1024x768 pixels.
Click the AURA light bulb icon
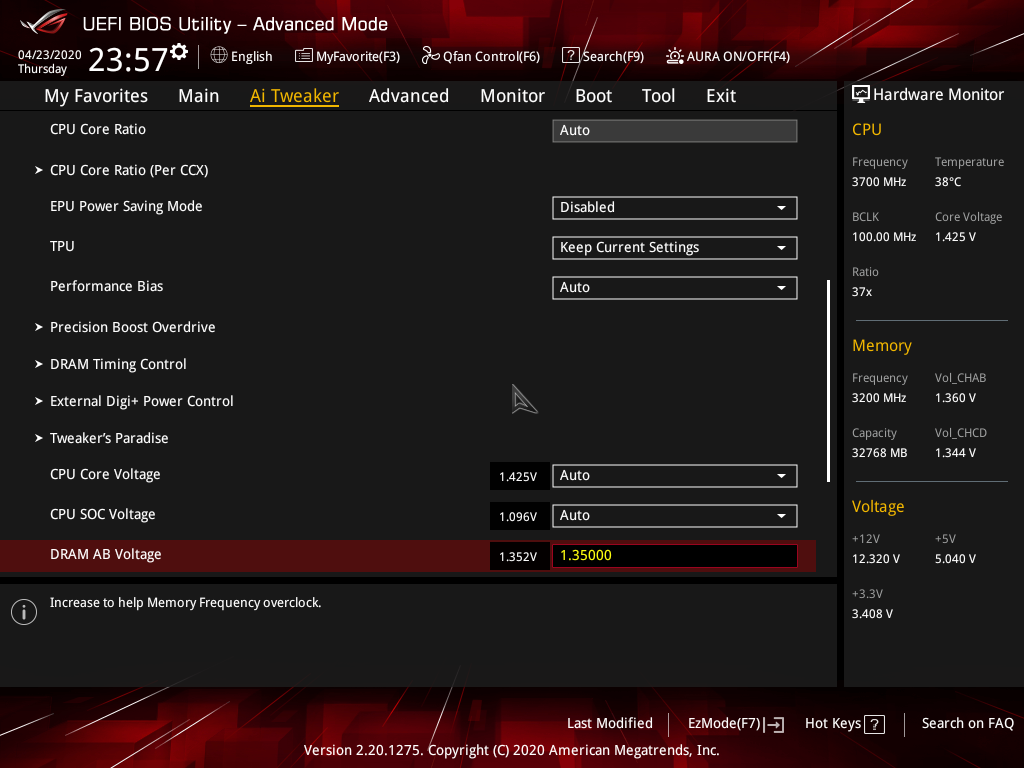coord(675,56)
